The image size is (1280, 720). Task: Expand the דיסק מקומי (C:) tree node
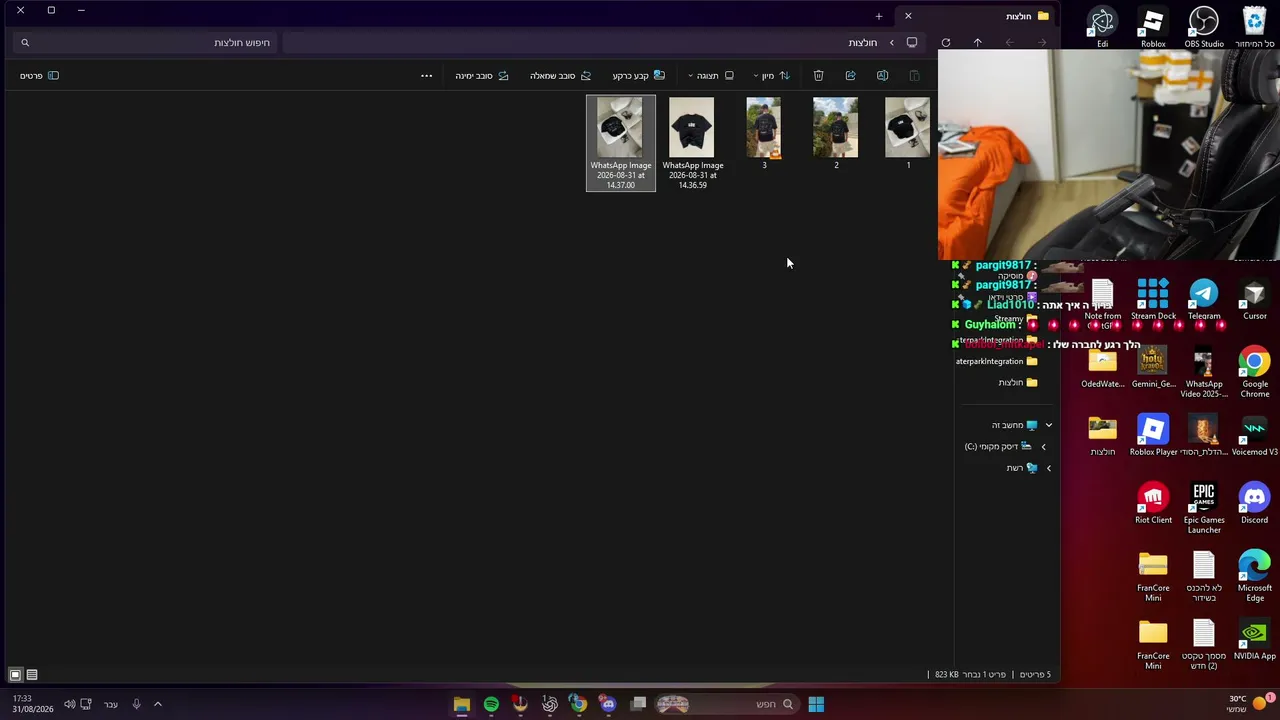tap(1043, 447)
